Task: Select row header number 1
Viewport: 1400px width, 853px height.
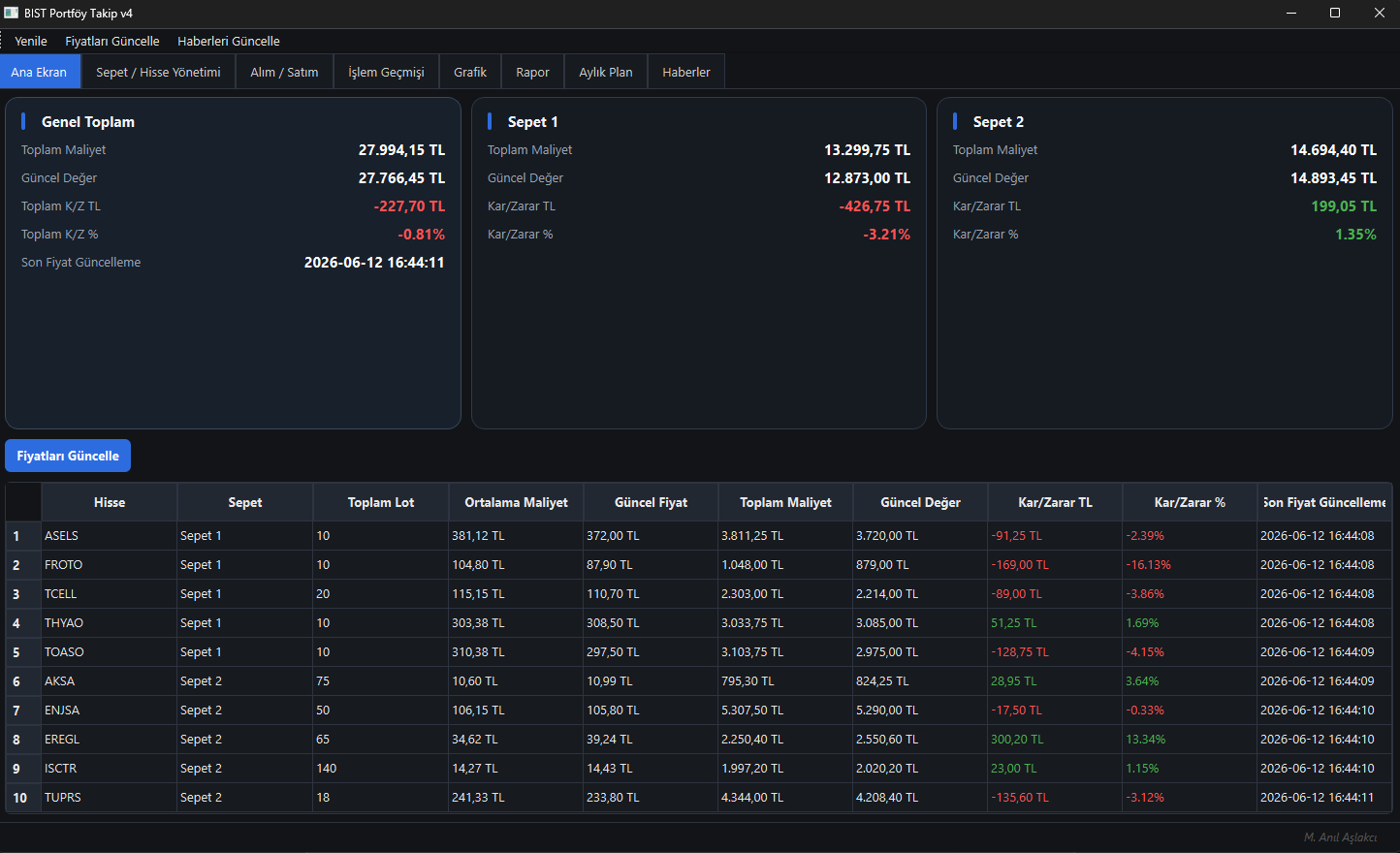Action: (x=23, y=536)
